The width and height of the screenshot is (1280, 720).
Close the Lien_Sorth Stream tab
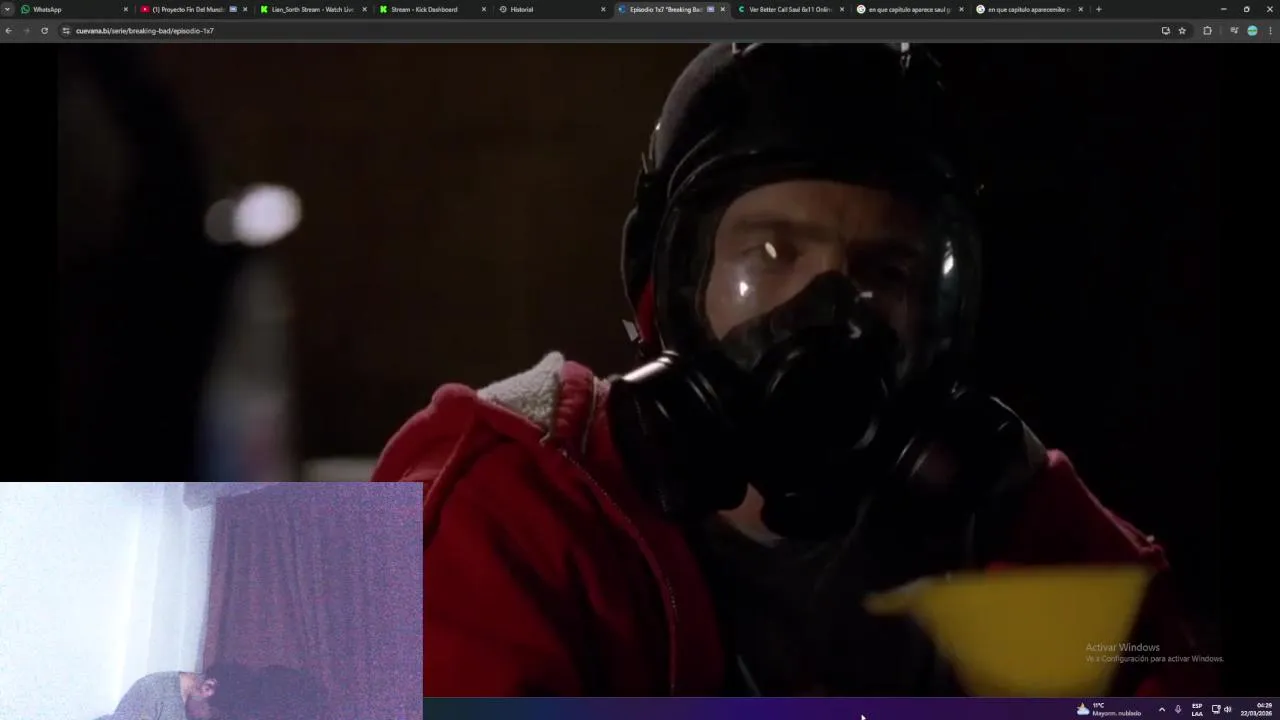(x=364, y=9)
